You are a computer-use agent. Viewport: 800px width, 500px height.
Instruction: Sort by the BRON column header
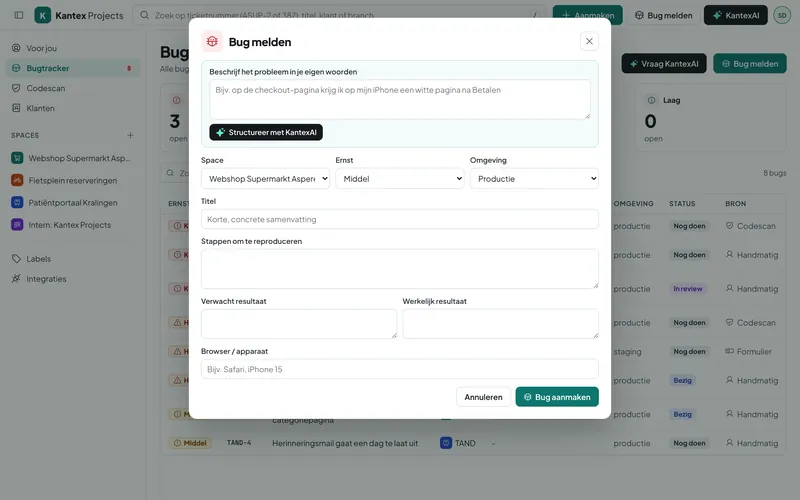tap(735, 204)
